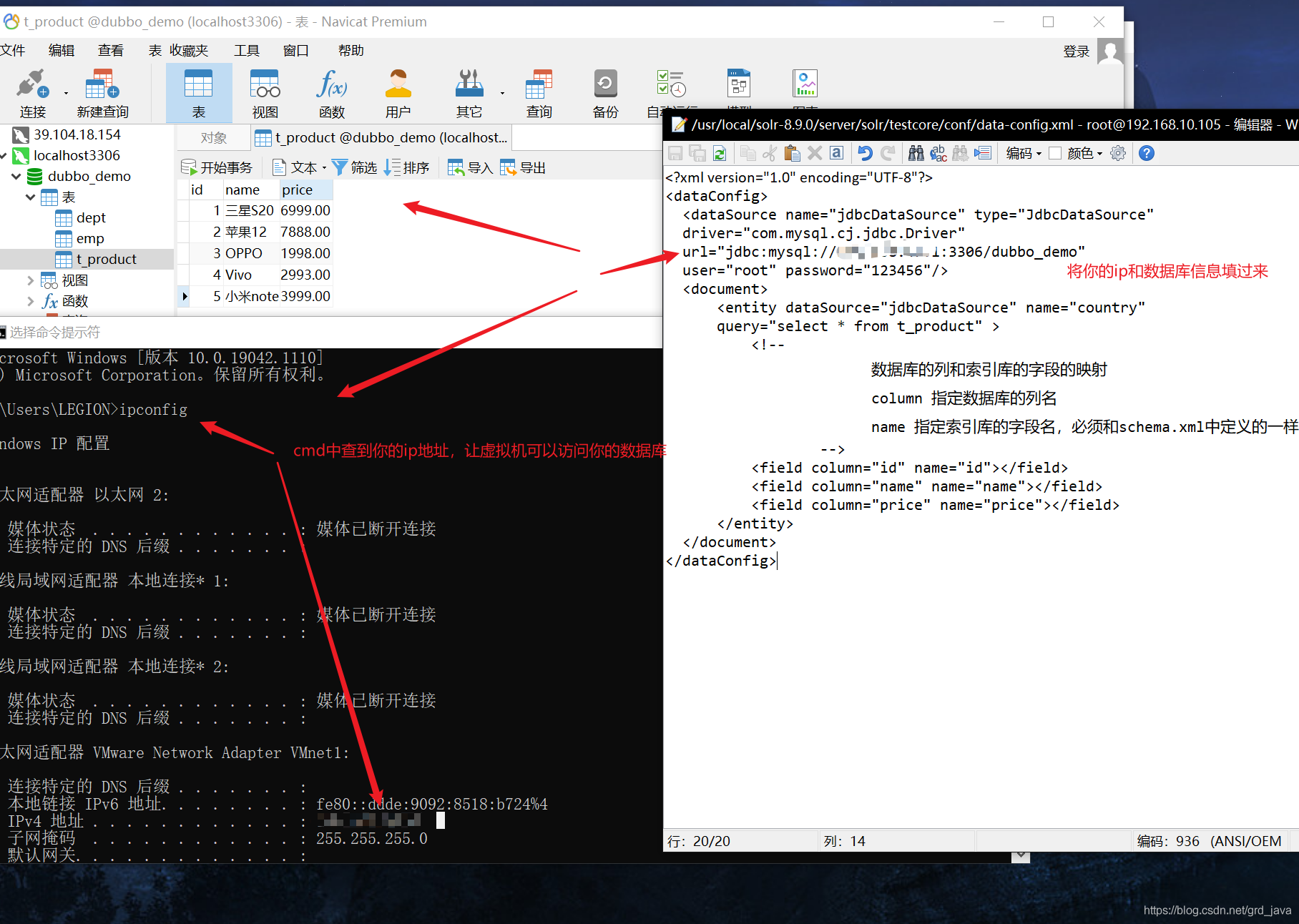This screenshot has height=924, width=1299.
Task: Expand the 函数 (Functions) tree node
Action: click(x=31, y=301)
